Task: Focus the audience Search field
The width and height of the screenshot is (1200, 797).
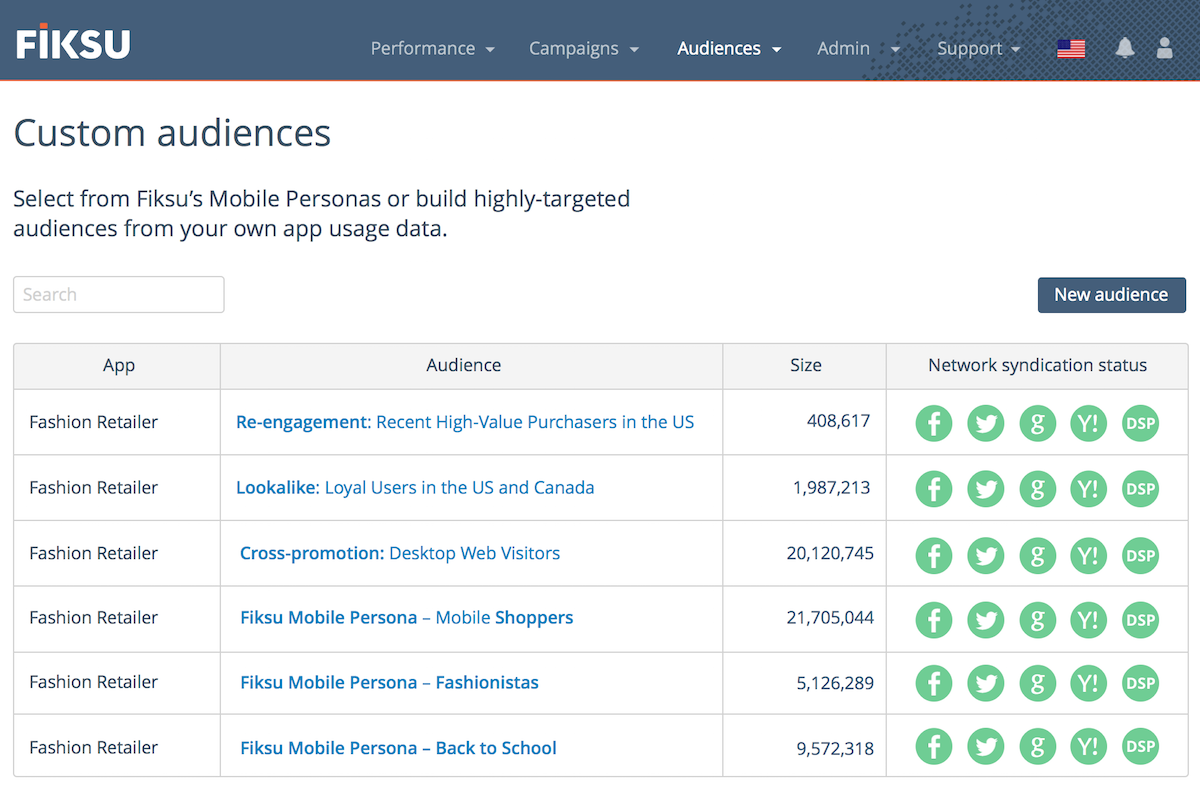Action: pyautogui.click(x=119, y=294)
